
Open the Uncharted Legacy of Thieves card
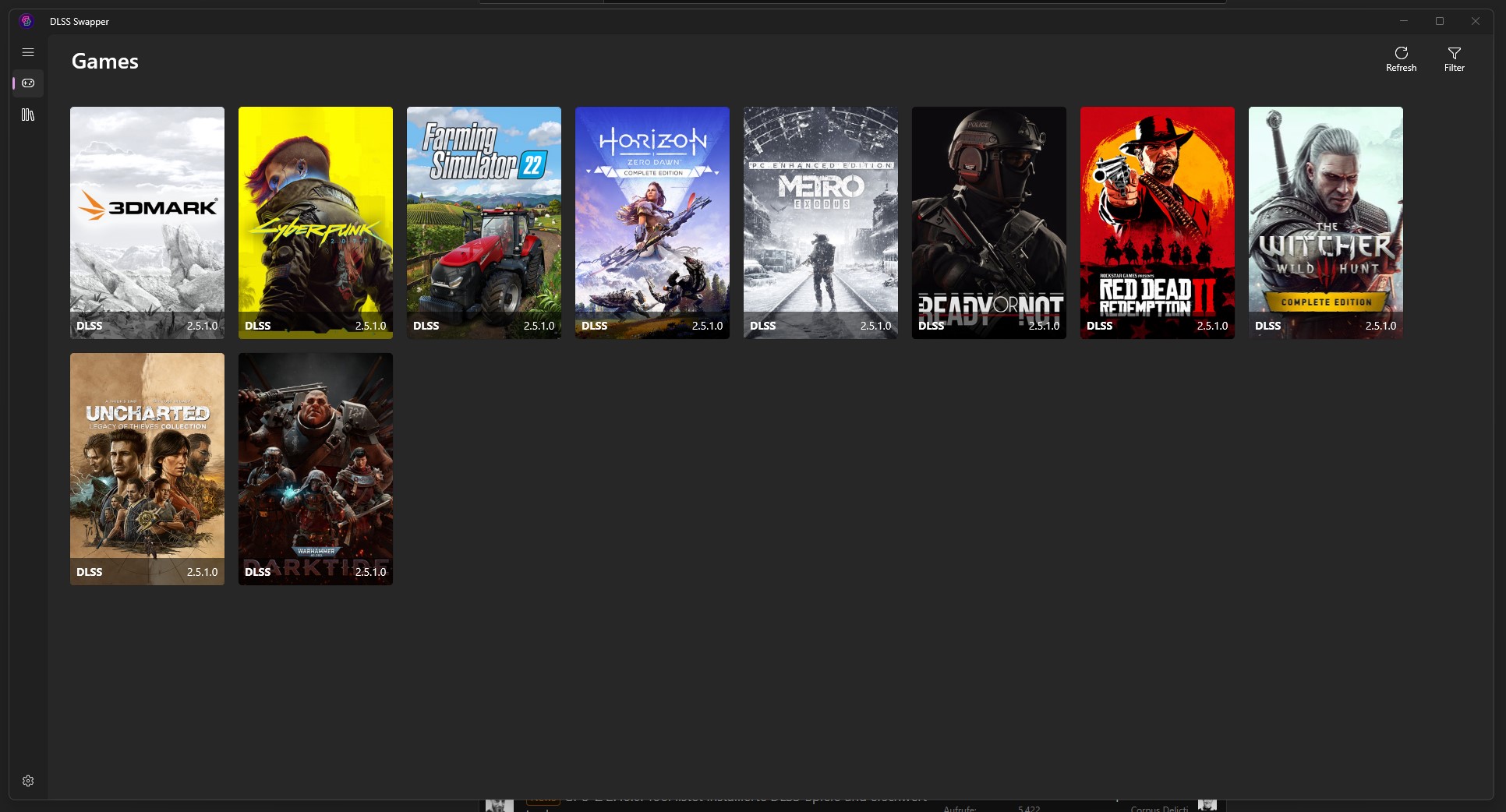[147, 469]
